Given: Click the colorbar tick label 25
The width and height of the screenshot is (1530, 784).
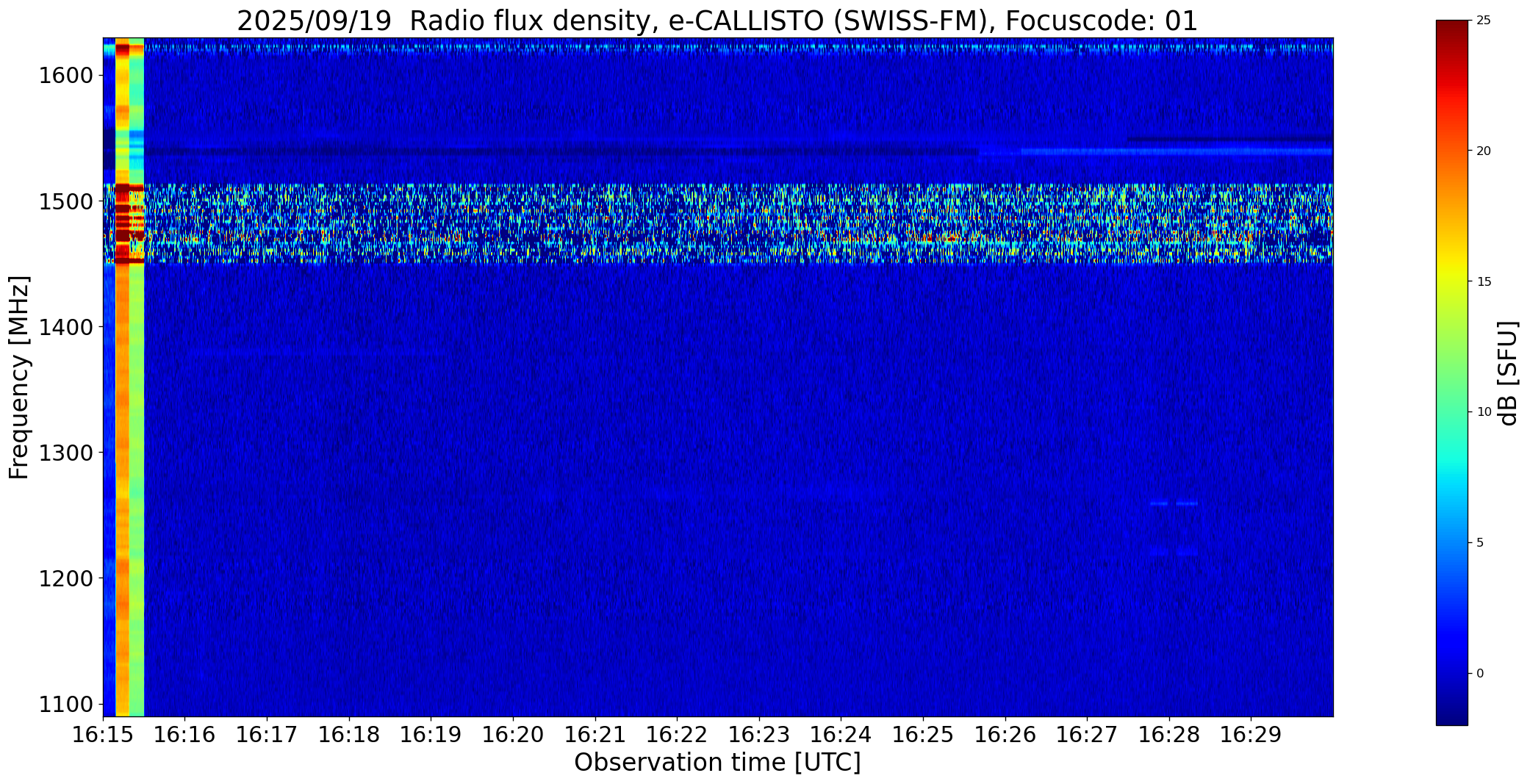Looking at the screenshot, I should 1484,21.
